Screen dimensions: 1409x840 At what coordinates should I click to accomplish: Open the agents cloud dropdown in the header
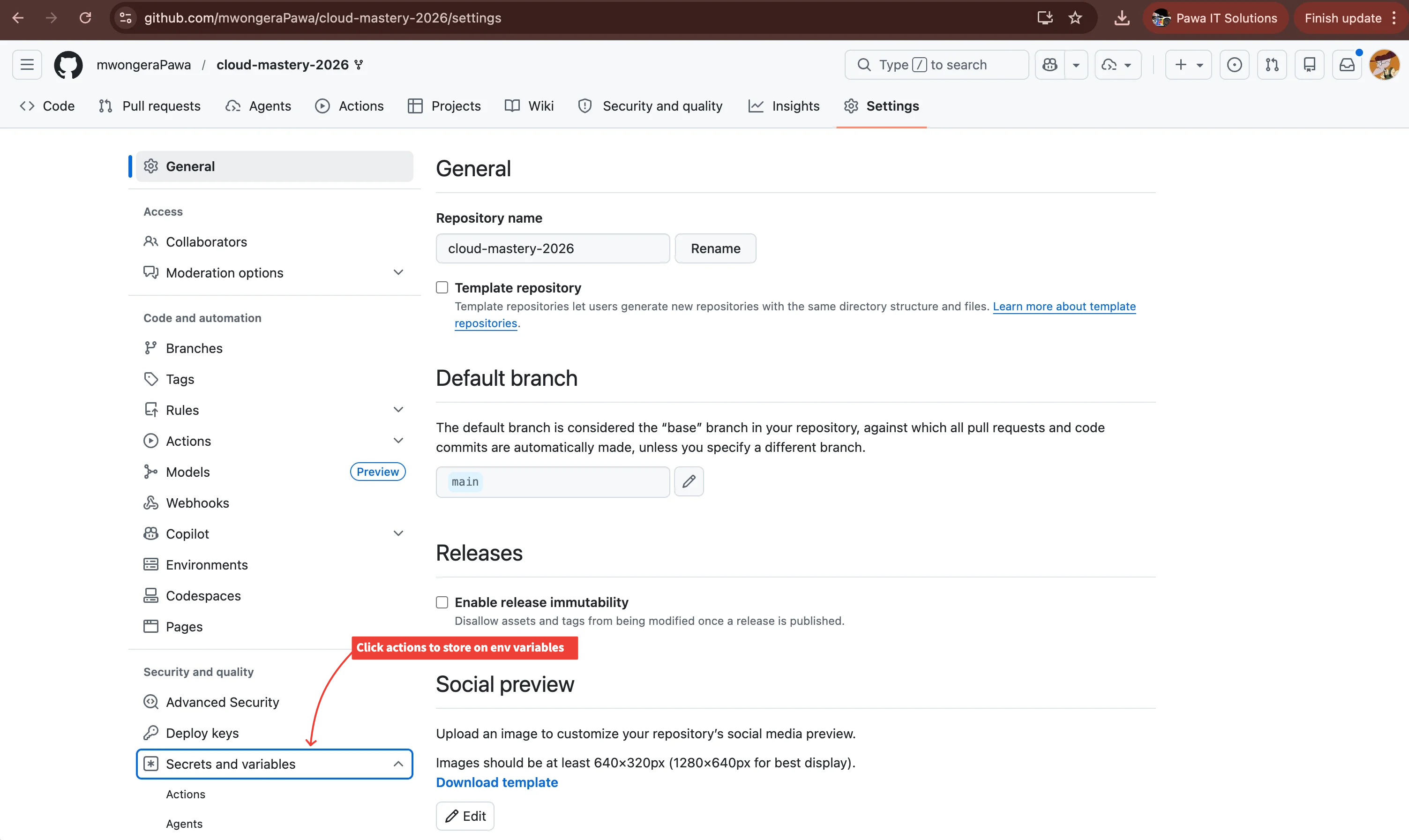pos(1117,65)
